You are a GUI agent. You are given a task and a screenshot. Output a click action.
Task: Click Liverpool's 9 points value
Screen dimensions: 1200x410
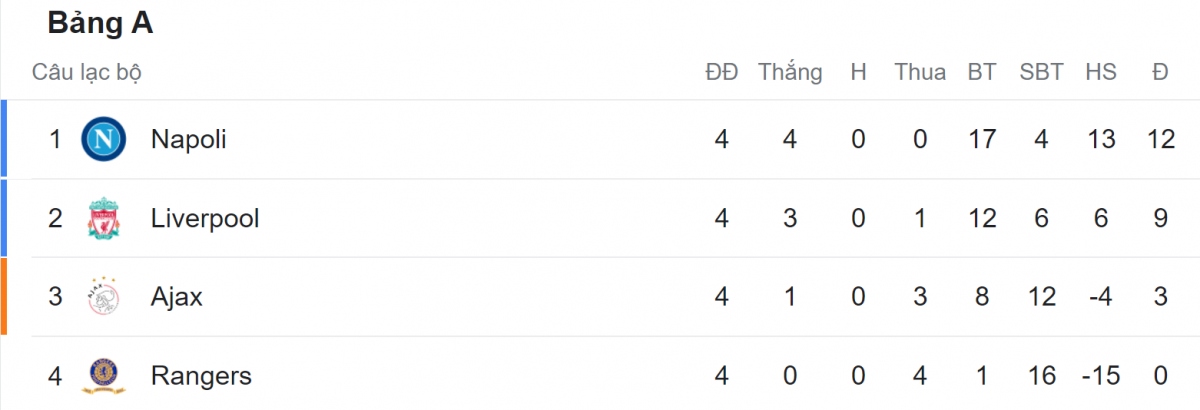pos(1161,218)
